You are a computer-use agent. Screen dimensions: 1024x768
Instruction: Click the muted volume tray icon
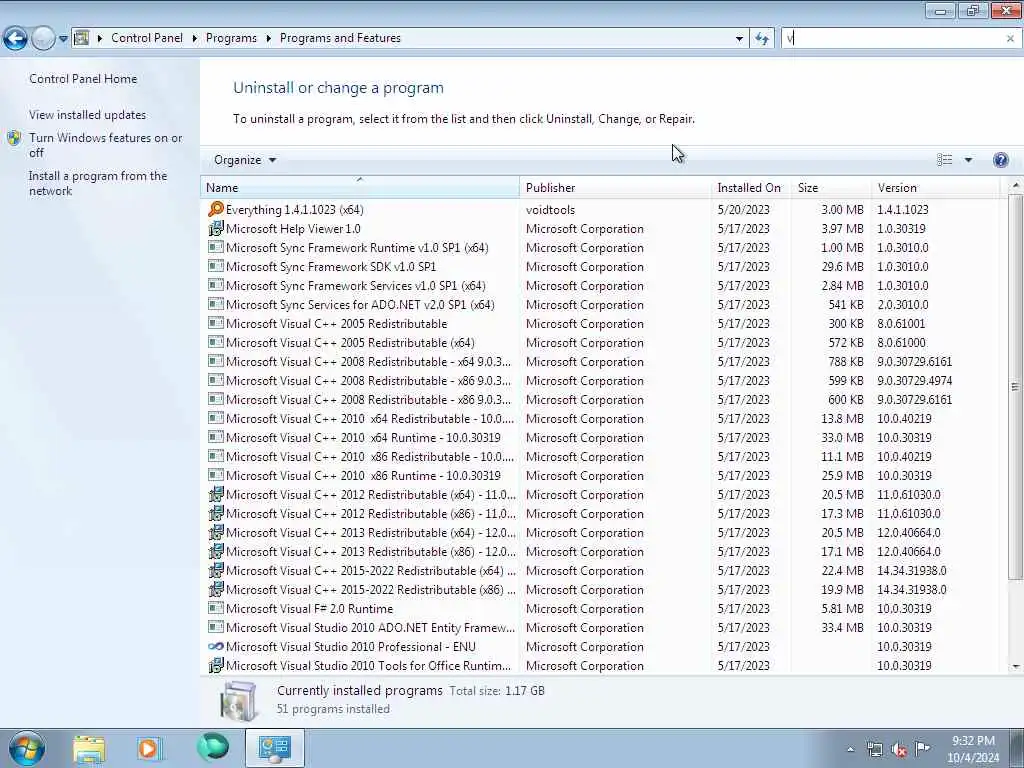coord(899,750)
